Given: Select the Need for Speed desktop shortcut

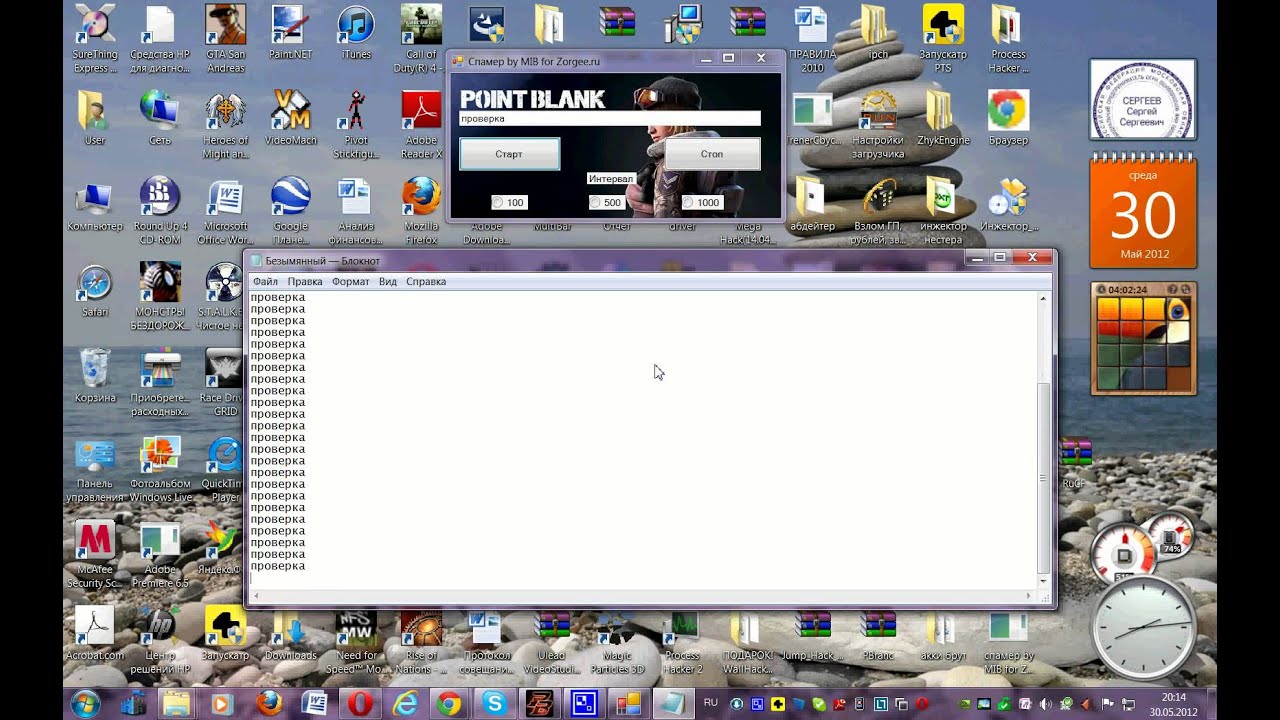Looking at the screenshot, I should [x=356, y=640].
